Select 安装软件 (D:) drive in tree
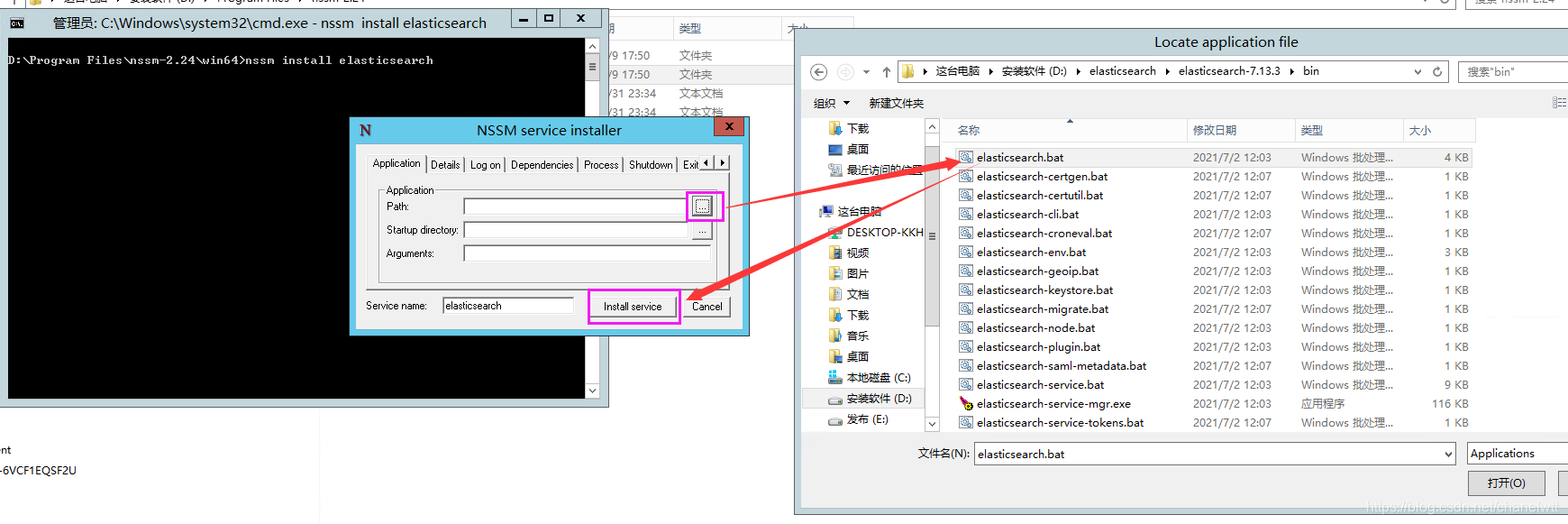Screen dimensions: 1568x524 click(x=870, y=399)
